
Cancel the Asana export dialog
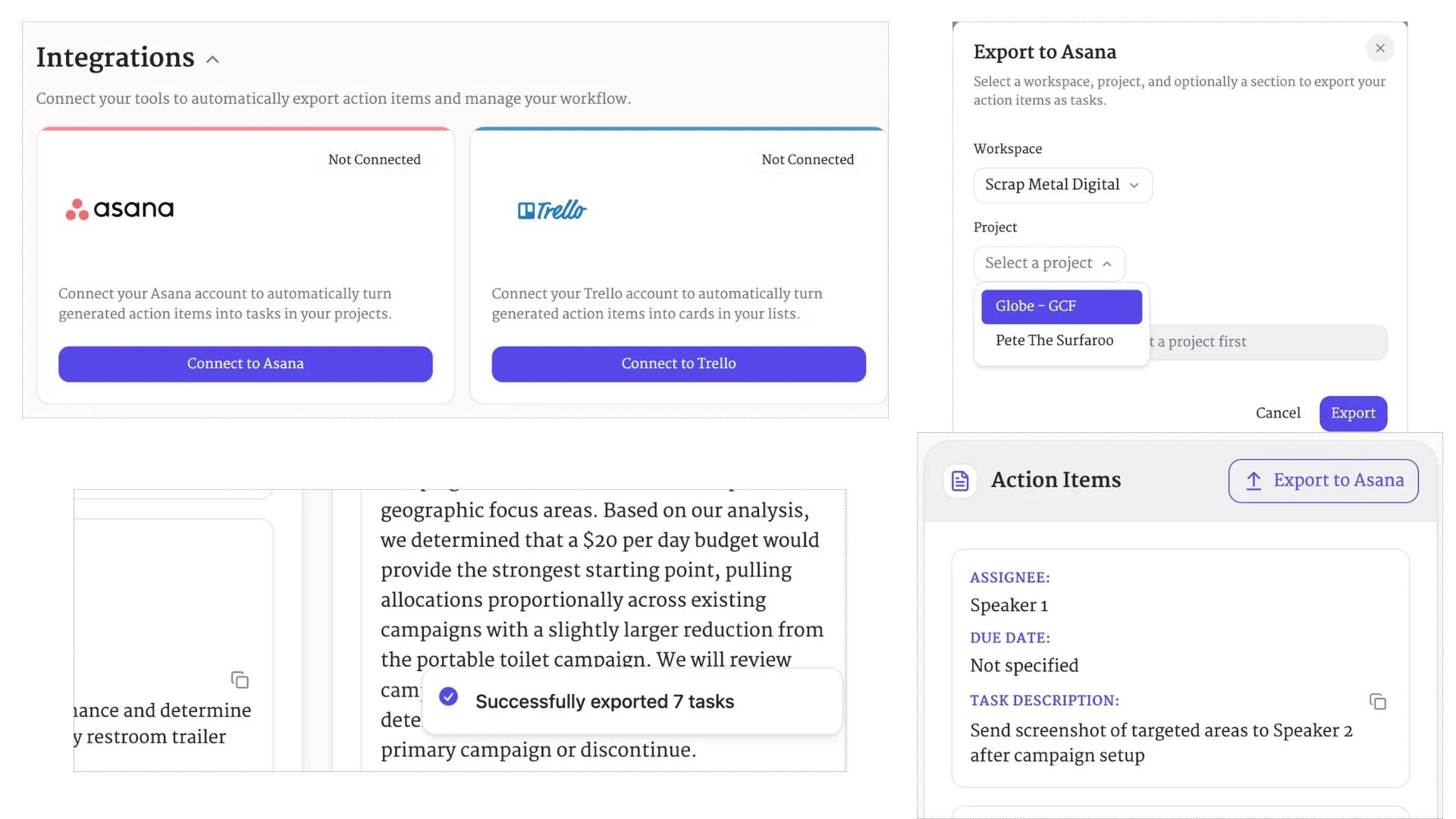1278,413
